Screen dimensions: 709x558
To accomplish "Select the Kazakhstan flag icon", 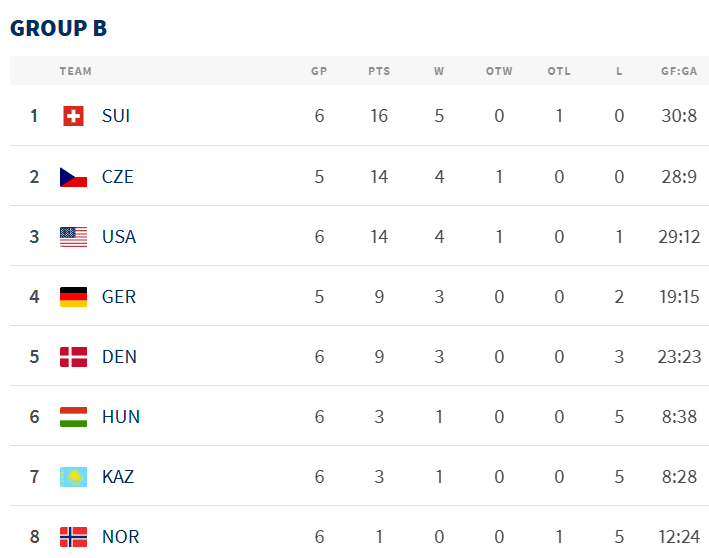I will (73, 477).
